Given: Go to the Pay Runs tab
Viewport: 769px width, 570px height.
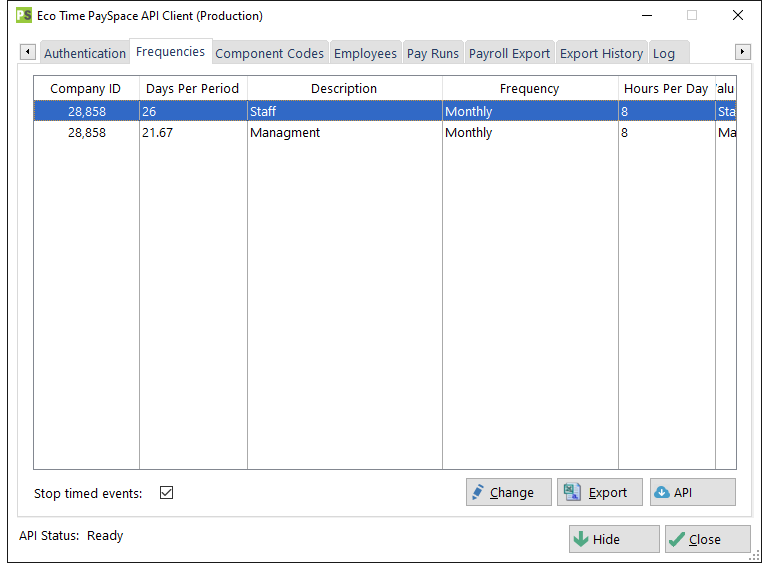Looking at the screenshot, I should point(433,53).
